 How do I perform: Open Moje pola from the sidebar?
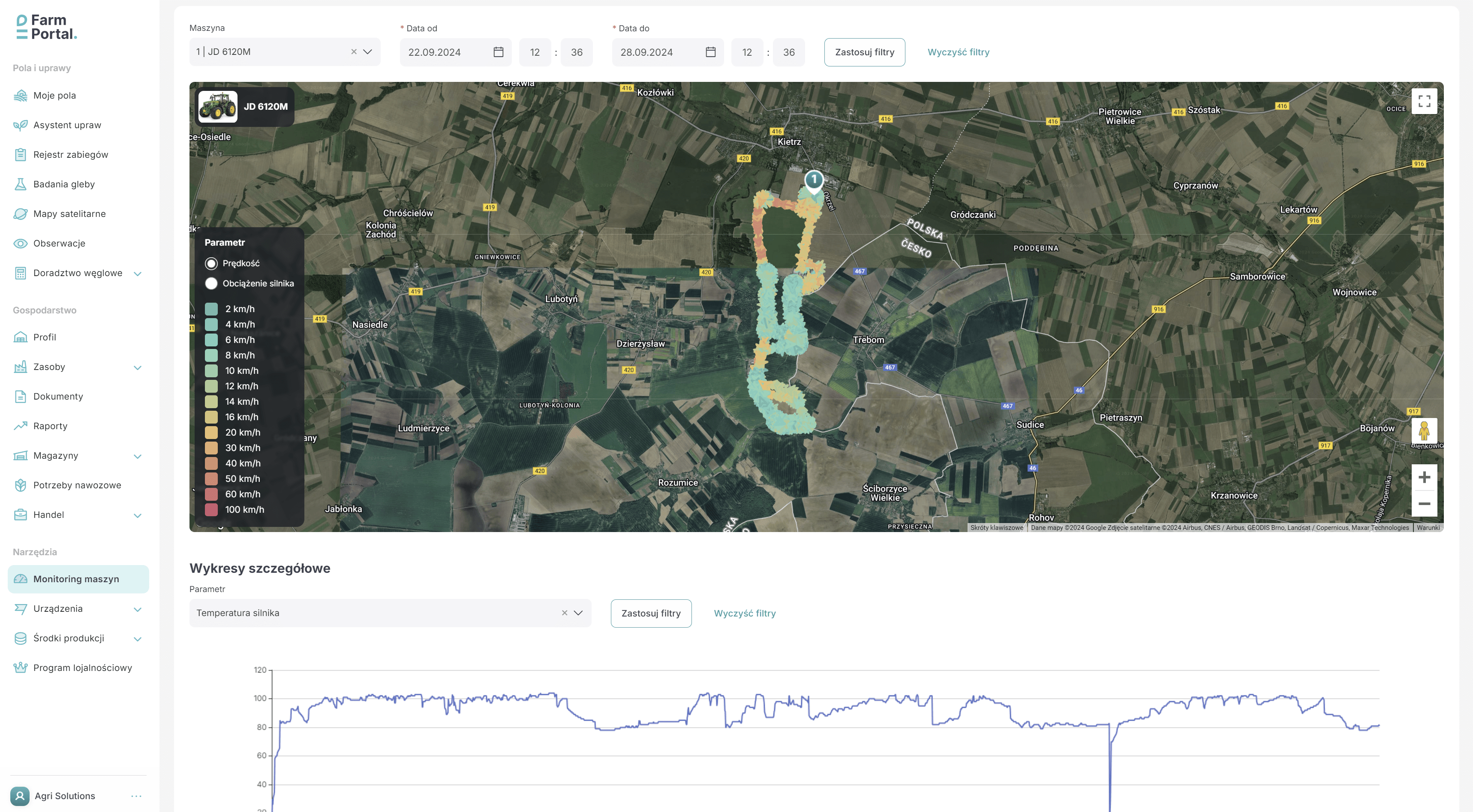pyautogui.click(x=54, y=96)
